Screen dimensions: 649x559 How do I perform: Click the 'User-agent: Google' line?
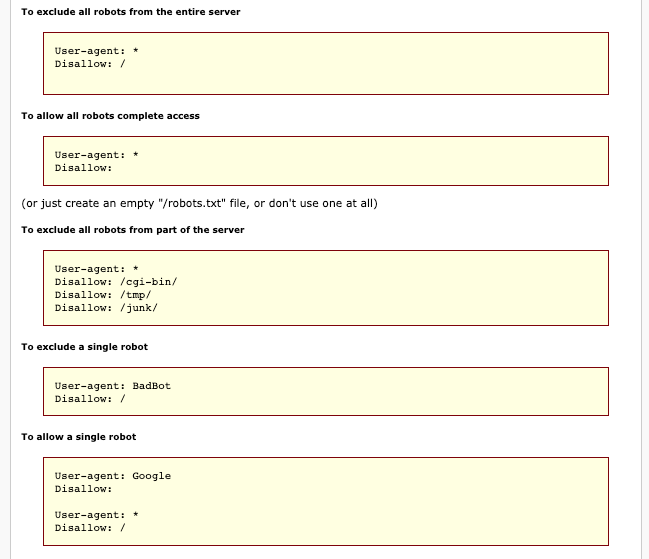tap(113, 476)
